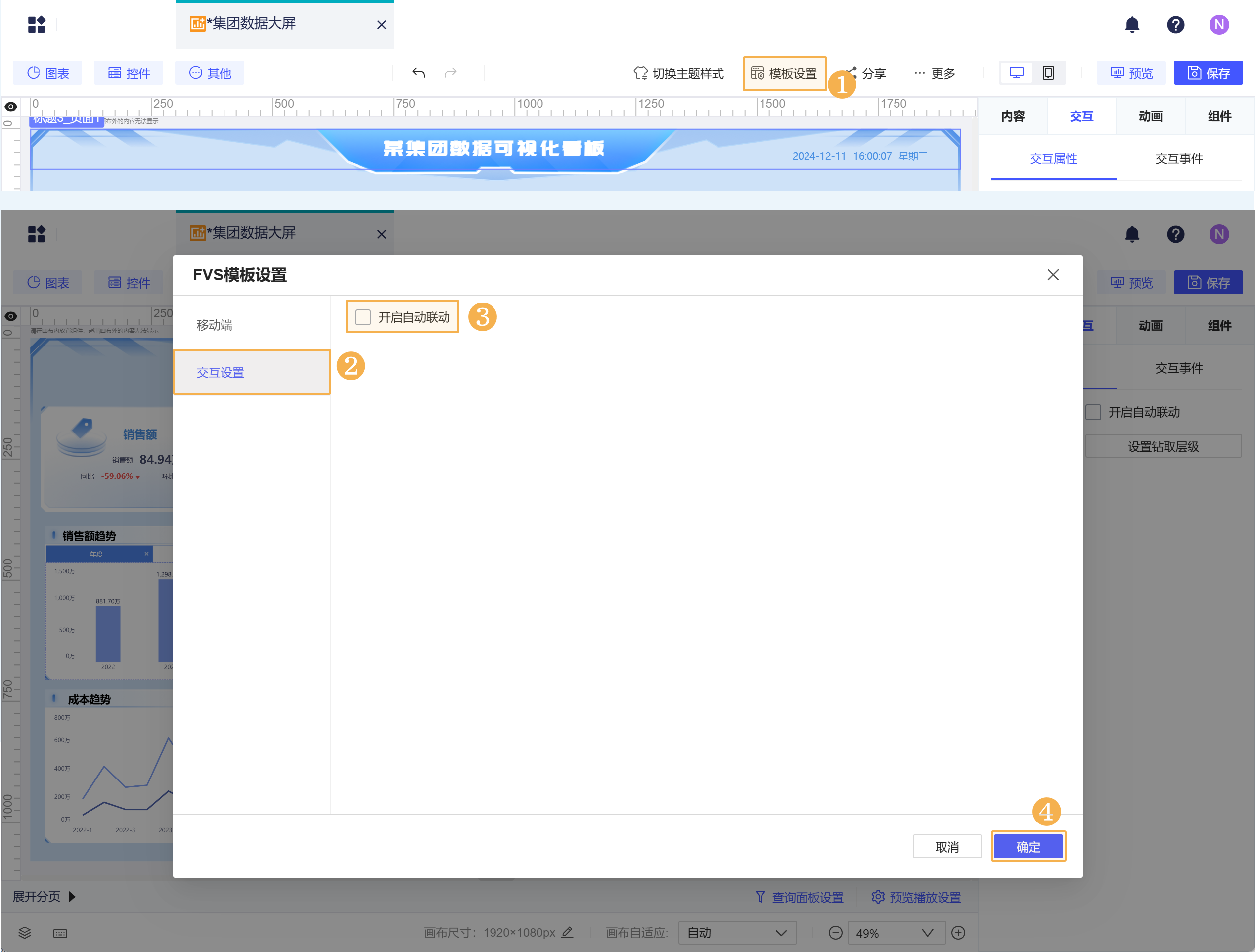
Task: Click dimmed 图表 button behind the dialog
Action: [47, 282]
